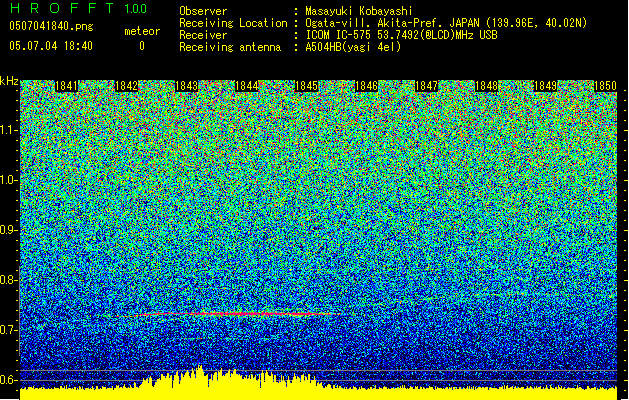This screenshot has height=400, width=629.
Task: Click the kHz axis unit label
Action: [9, 81]
